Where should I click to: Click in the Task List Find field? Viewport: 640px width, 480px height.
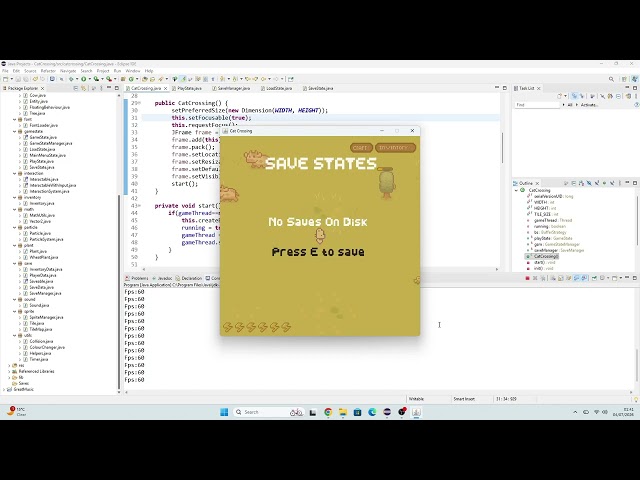tap(537, 105)
